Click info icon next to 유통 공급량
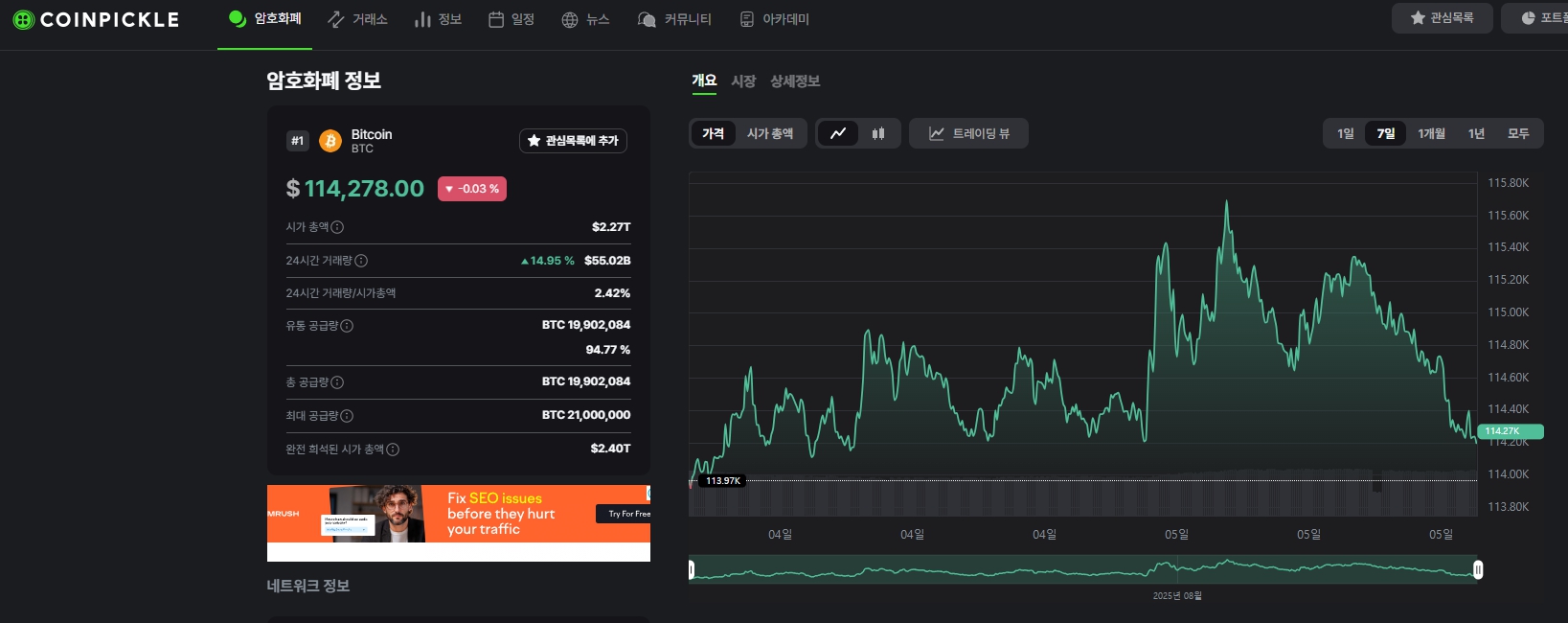The height and width of the screenshot is (623, 1568). click(347, 326)
